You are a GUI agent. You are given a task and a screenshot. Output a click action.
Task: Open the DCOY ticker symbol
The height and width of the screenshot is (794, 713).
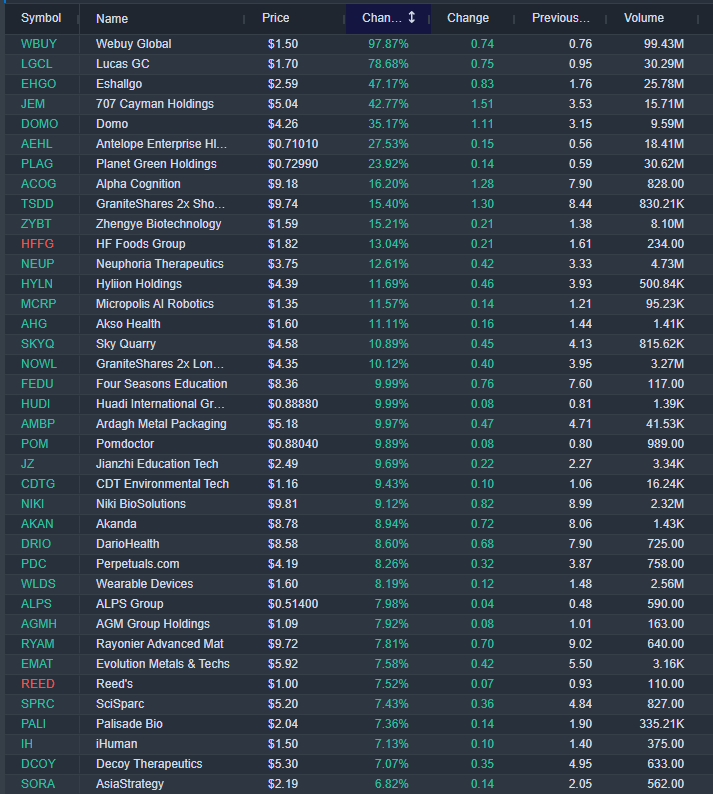(38, 764)
